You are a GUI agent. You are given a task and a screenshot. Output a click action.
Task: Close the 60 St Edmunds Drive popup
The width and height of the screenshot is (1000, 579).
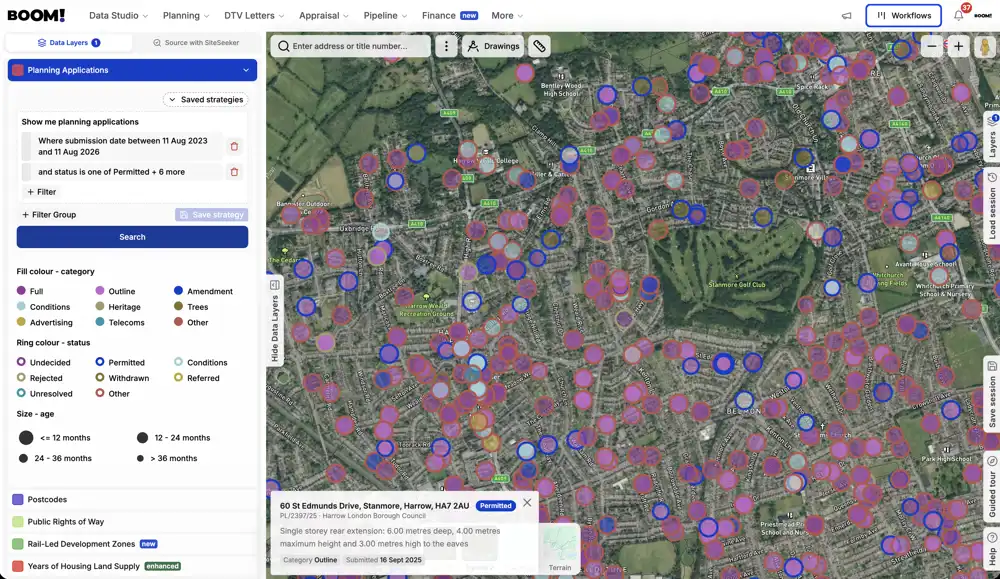[527, 502]
